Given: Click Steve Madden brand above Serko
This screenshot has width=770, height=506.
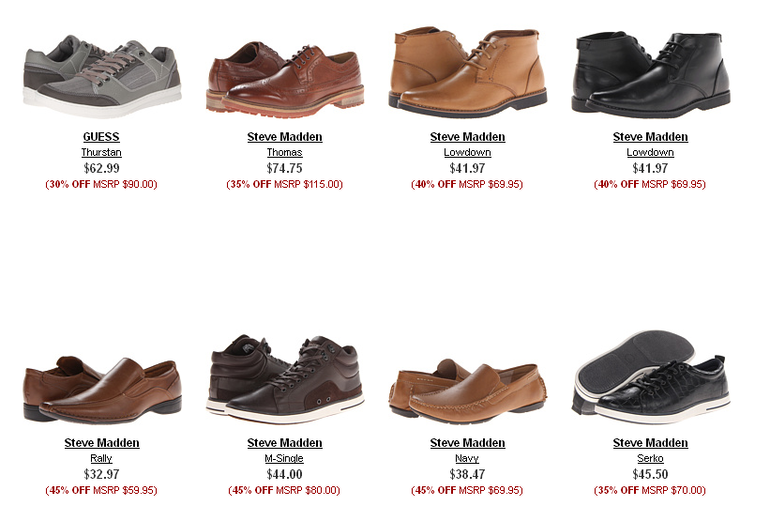Looking at the screenshot, I should [650, 443].
